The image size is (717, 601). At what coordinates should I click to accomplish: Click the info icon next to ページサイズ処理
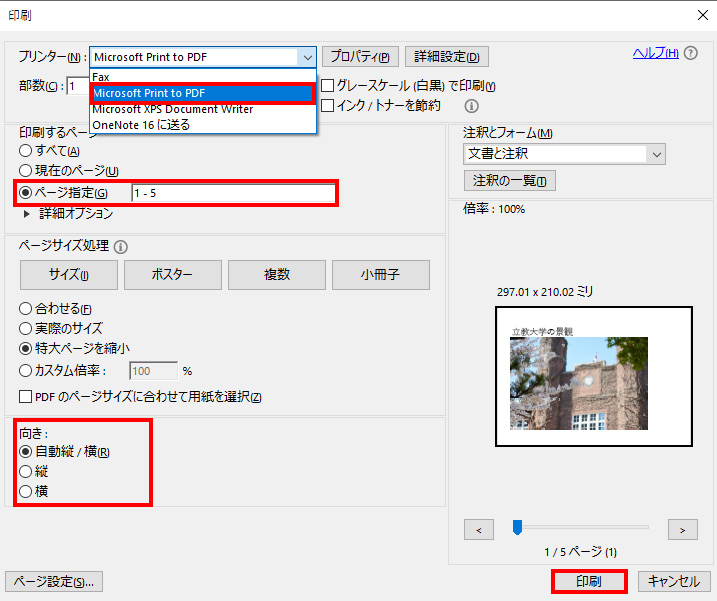tap(121, 246)
